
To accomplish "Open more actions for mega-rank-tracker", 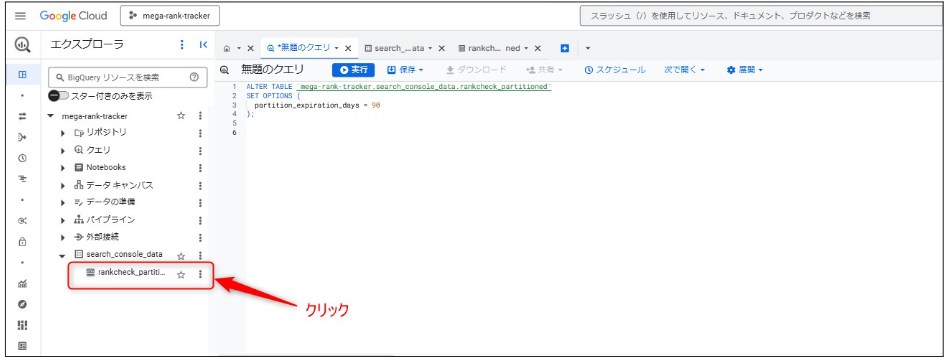I will [200, 116].
